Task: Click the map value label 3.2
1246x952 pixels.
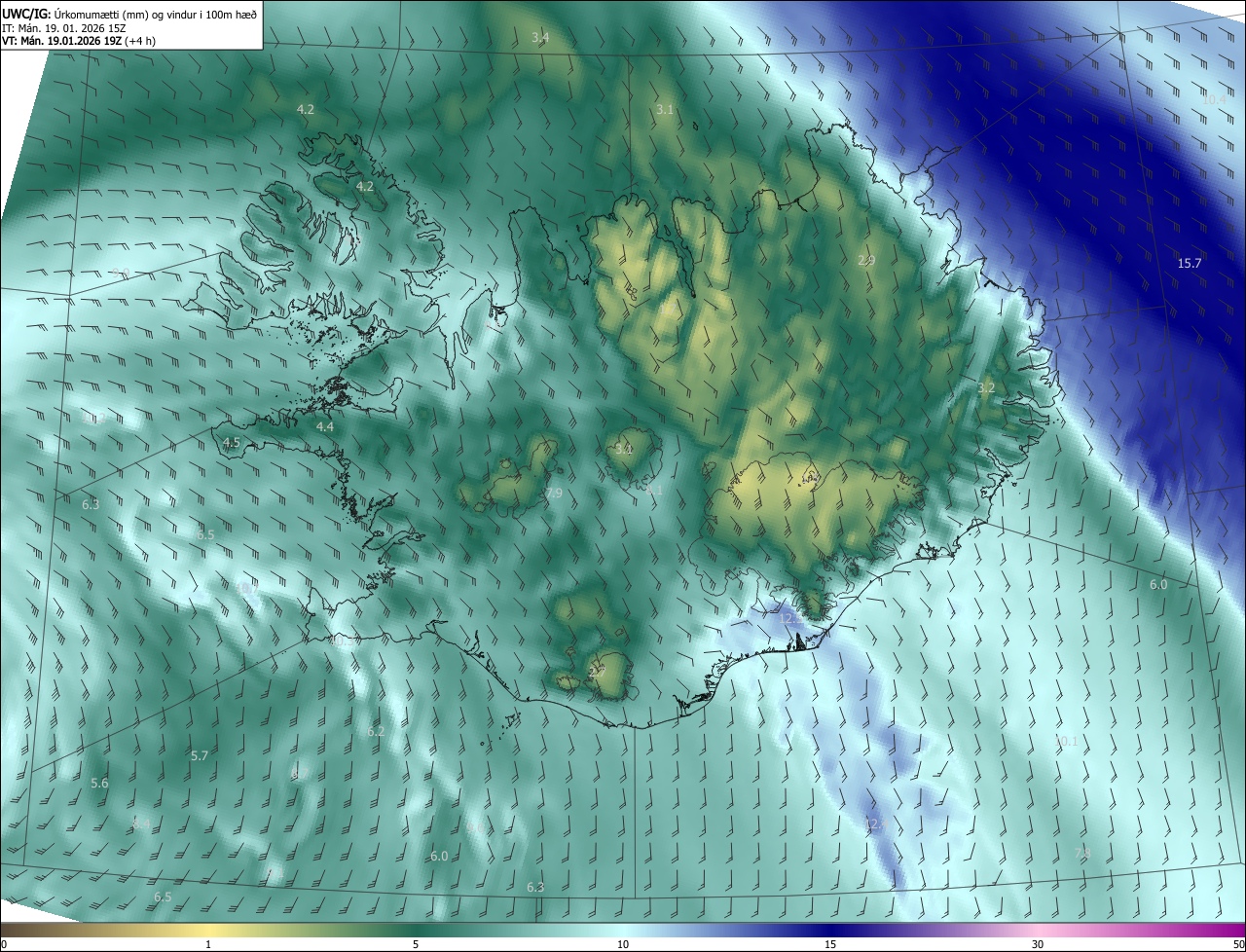Action: point(986,387)
